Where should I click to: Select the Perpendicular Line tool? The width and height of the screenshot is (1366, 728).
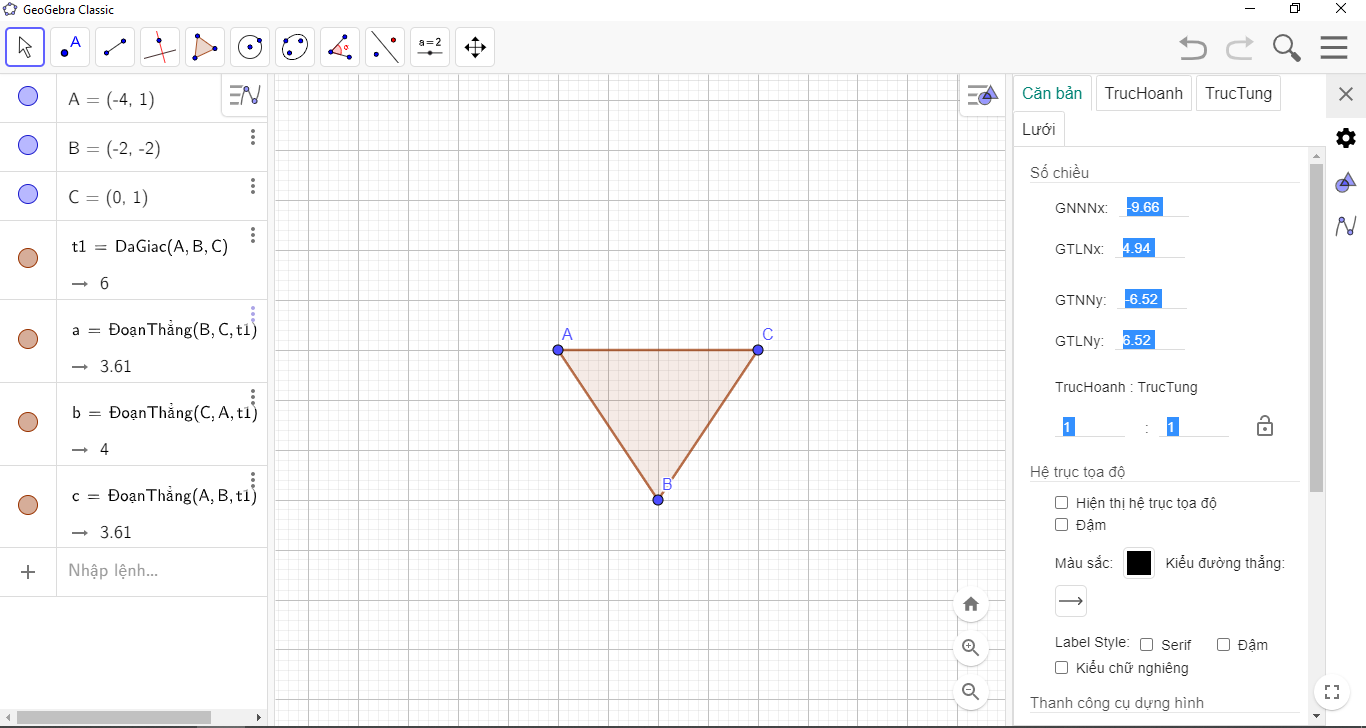(160, 47)
